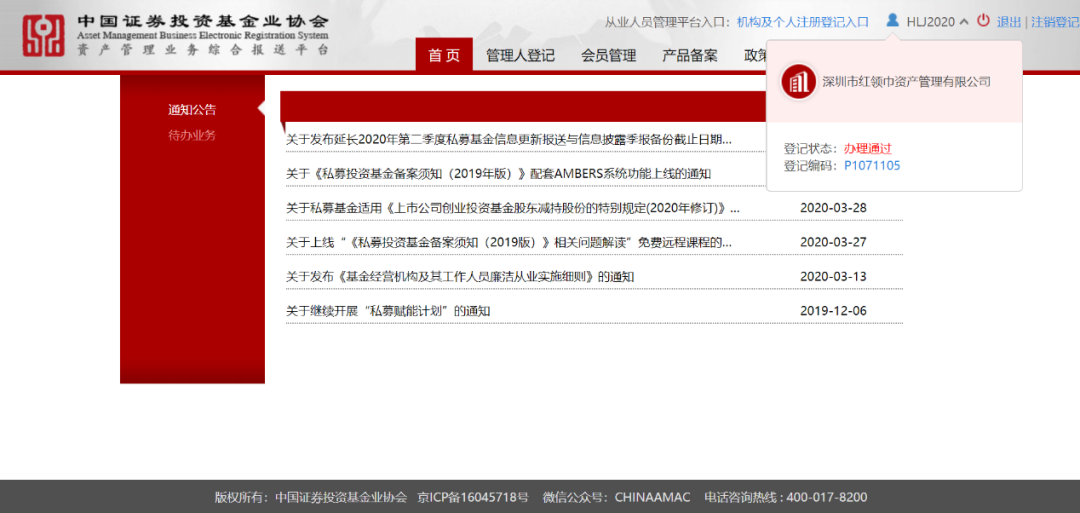1080x513 pixels.
Task: Click the footer ICP number 京ICP备16045718号
Action: [473, 497]
